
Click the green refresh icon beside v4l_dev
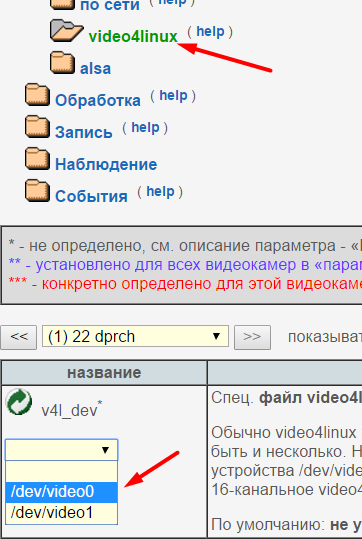(x=19, y=402)
